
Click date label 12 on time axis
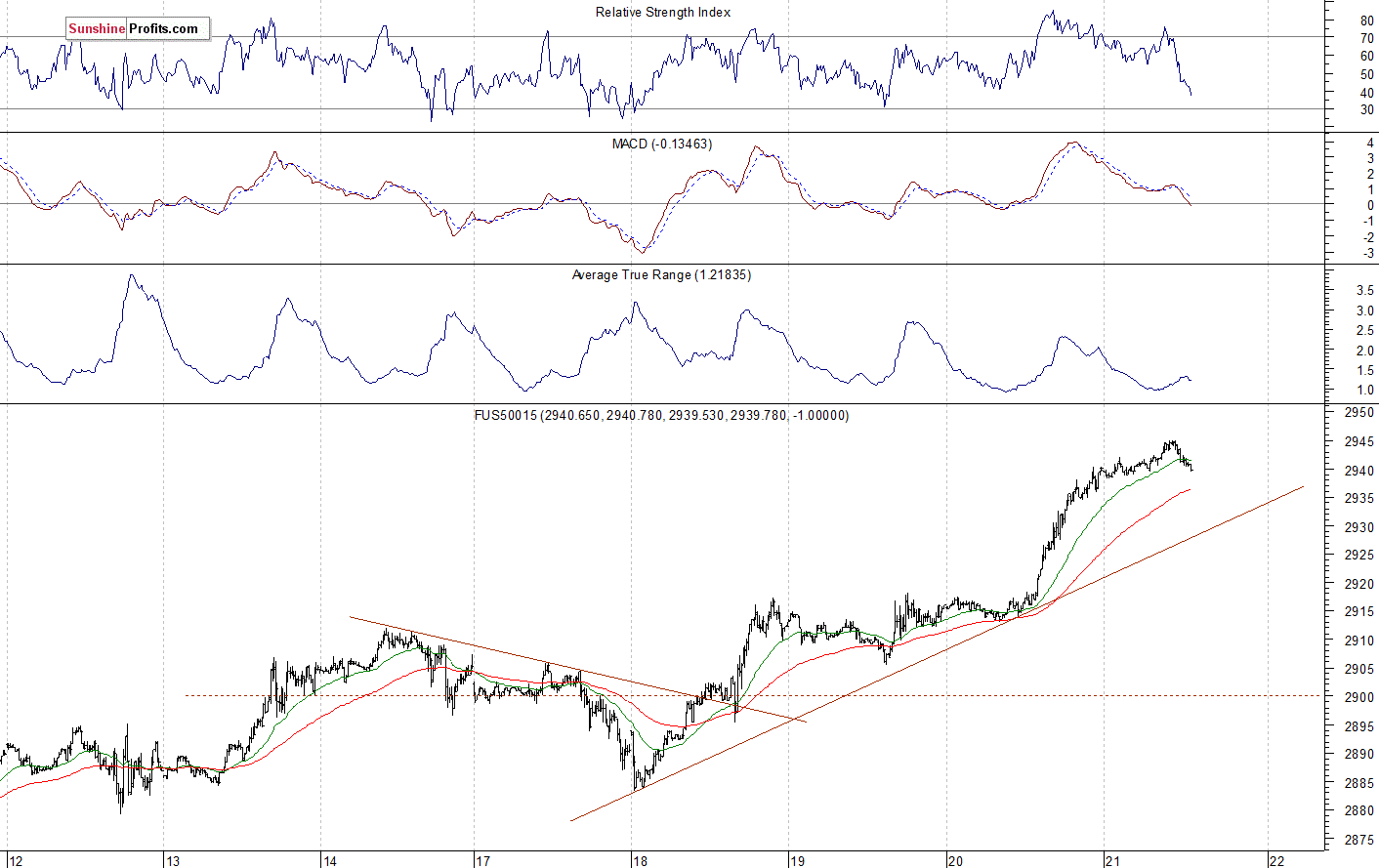15,860
